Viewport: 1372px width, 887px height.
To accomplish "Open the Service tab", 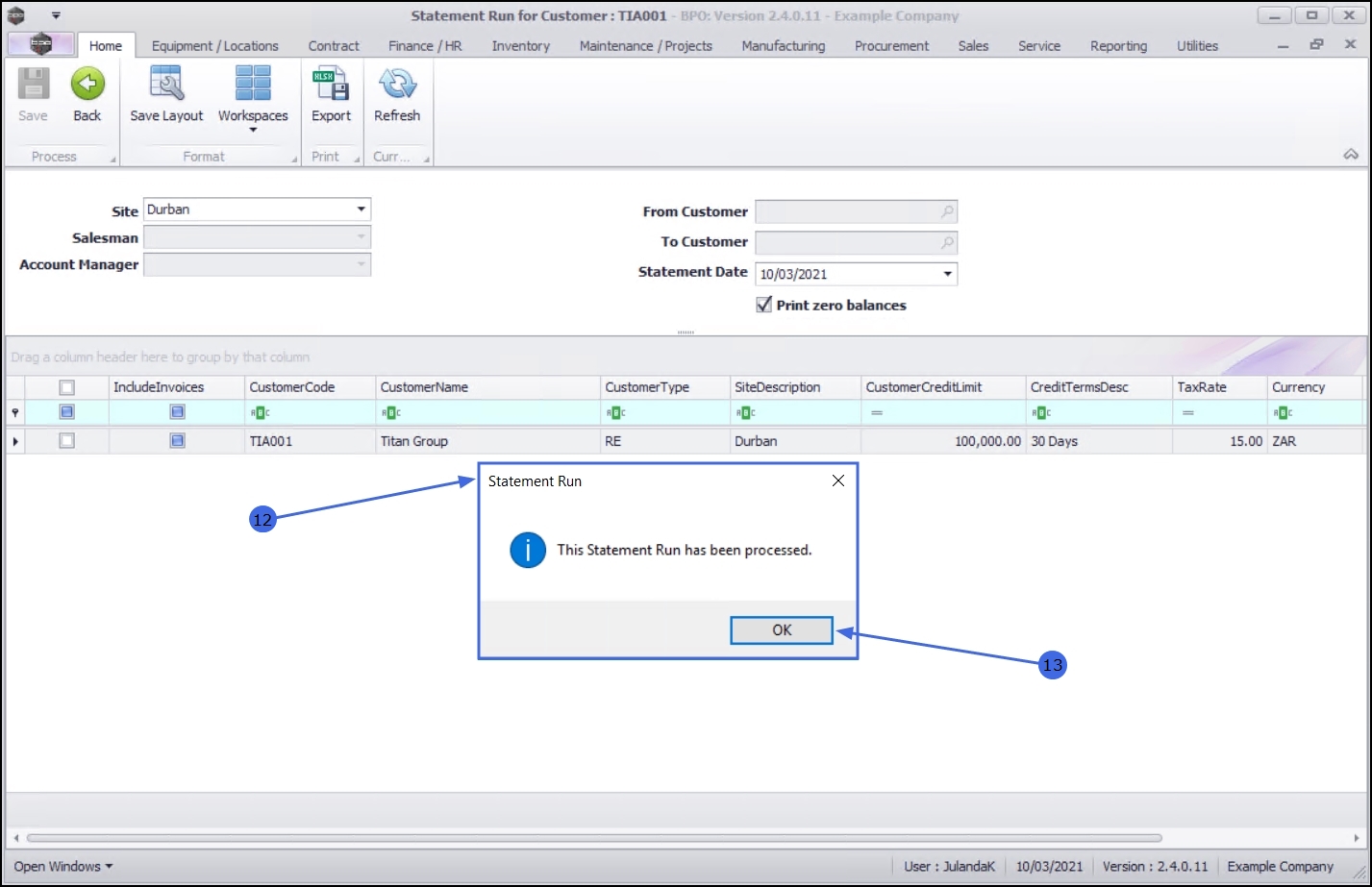I will [x=1039, y=45].
